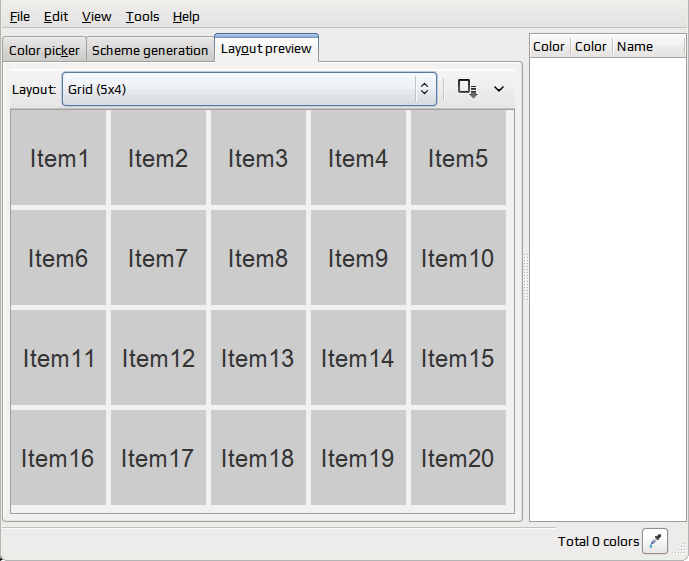Open the Layout combo box set to Grid (5x4)
The image size is (689, 561).
249,89
